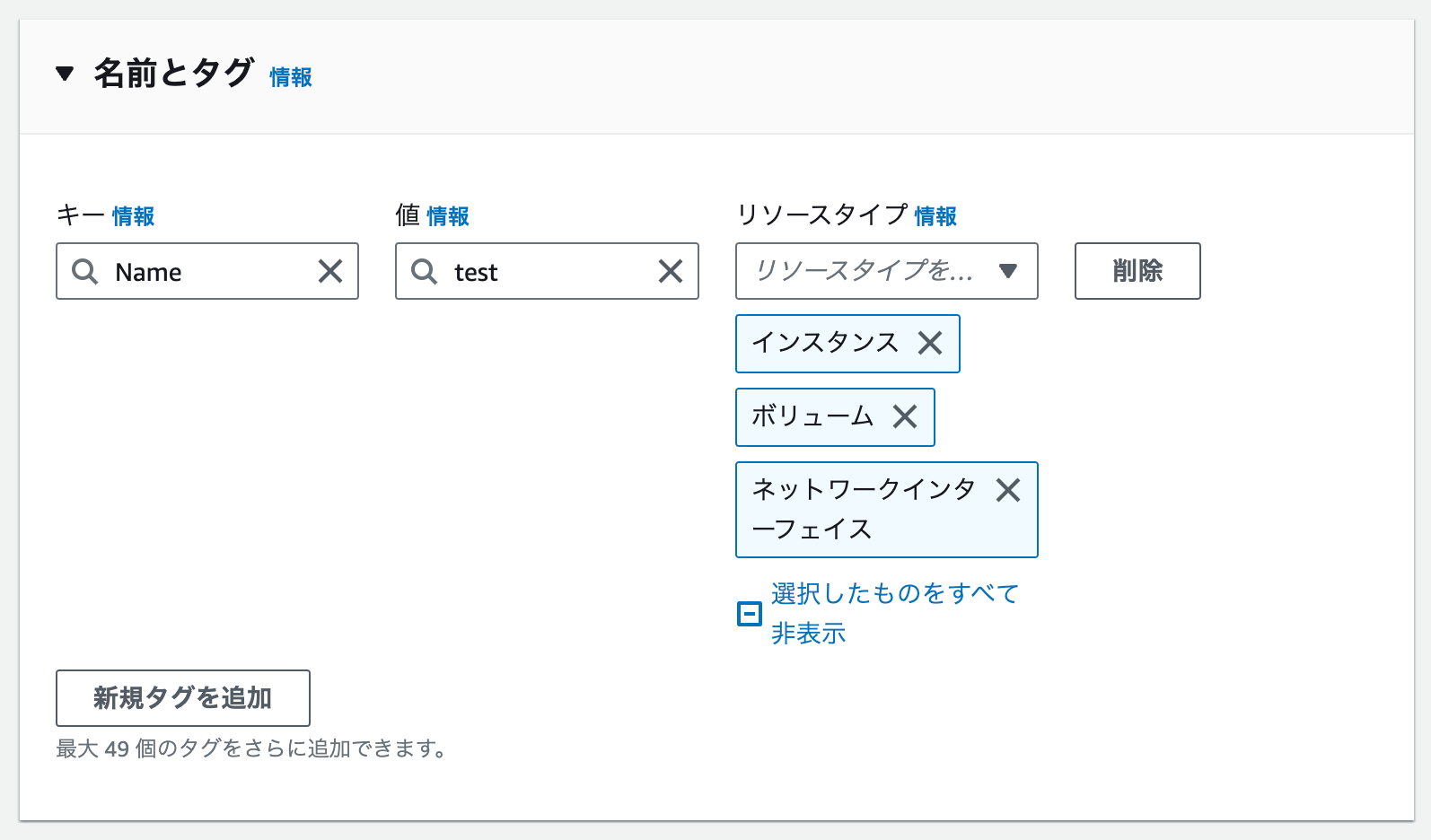The image size is (1431, 840).
Task: Click into the Name key input field
Action: pyautogui.click(x=211, y=271)
